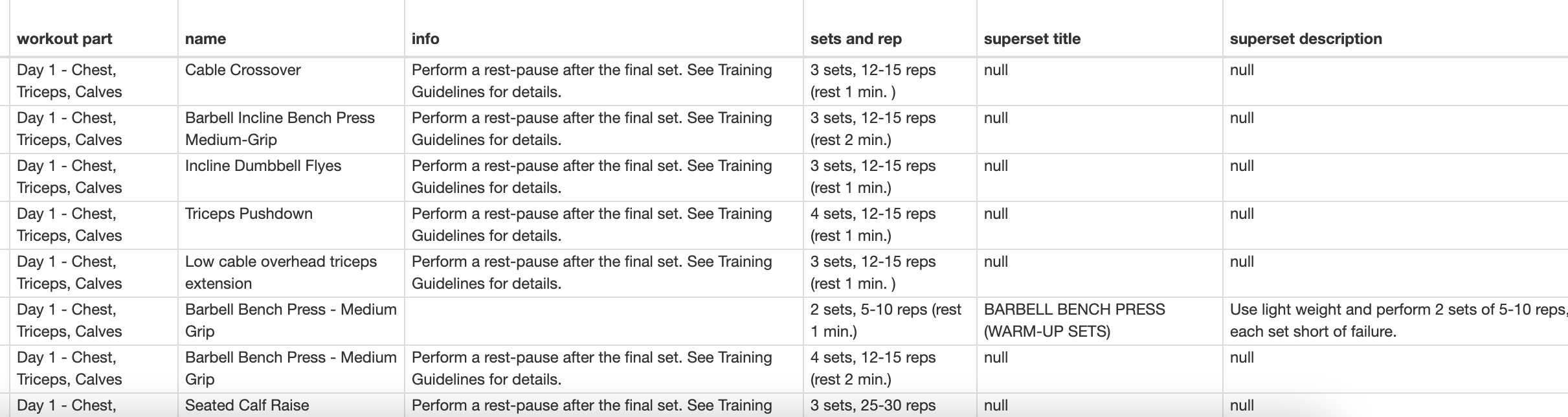Click the "workout part" column header
Screen dimensions: 1568x417
point(65,39)
